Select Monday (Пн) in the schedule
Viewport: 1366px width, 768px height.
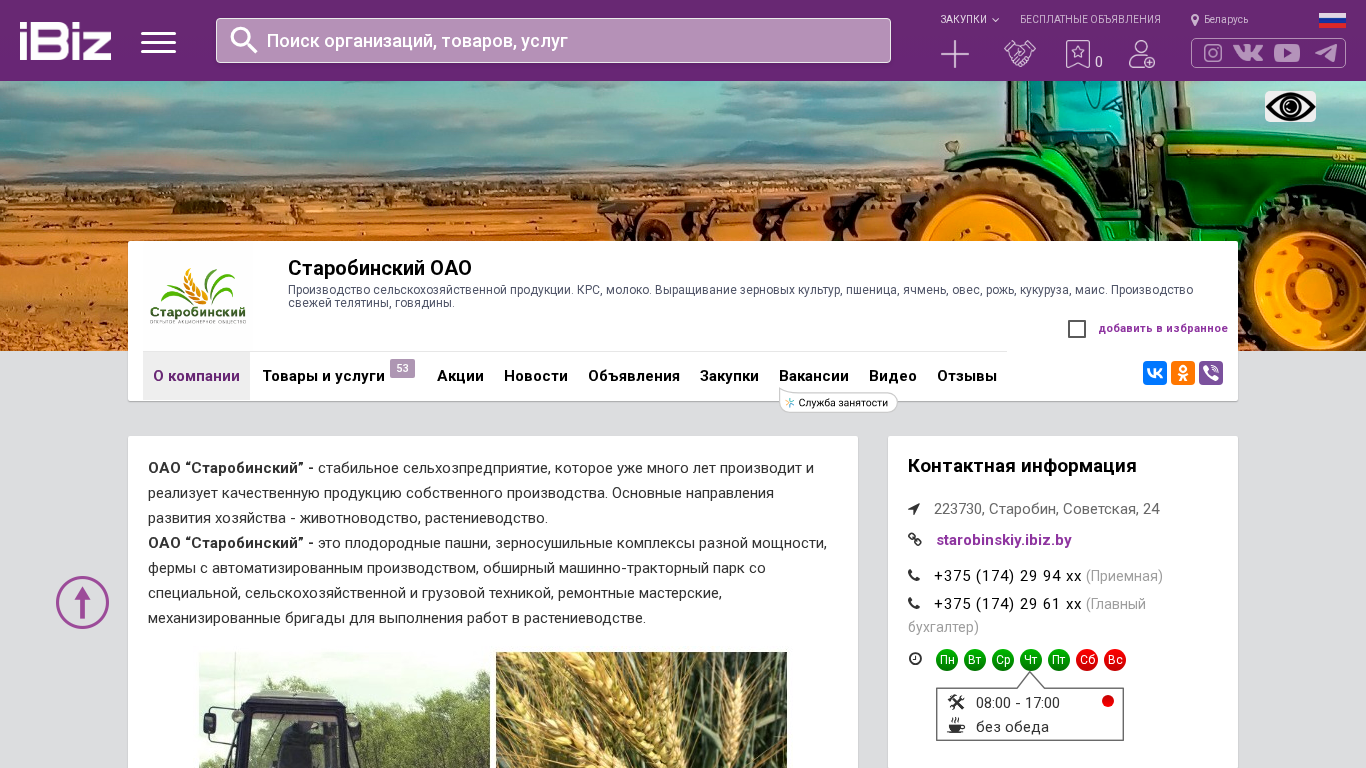tap(947, 660)
